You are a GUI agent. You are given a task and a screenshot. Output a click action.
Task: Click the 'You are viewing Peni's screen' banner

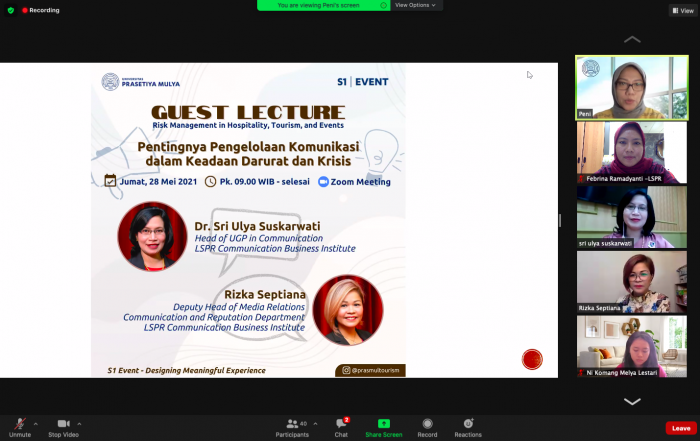(x=323, y=5)
